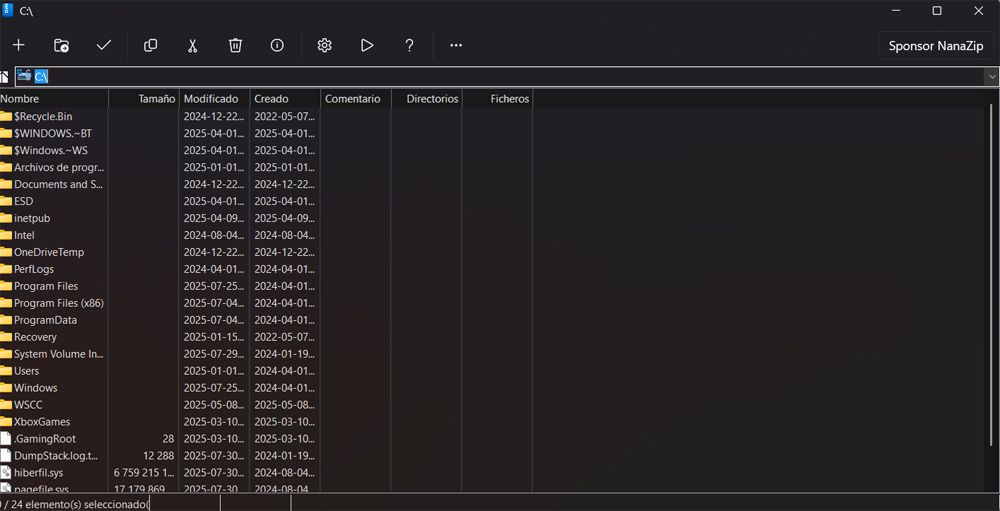The height and width of the screenshot is (511, 1000).
Task: Select the Users folder
Action: click(x=26, y=371)
